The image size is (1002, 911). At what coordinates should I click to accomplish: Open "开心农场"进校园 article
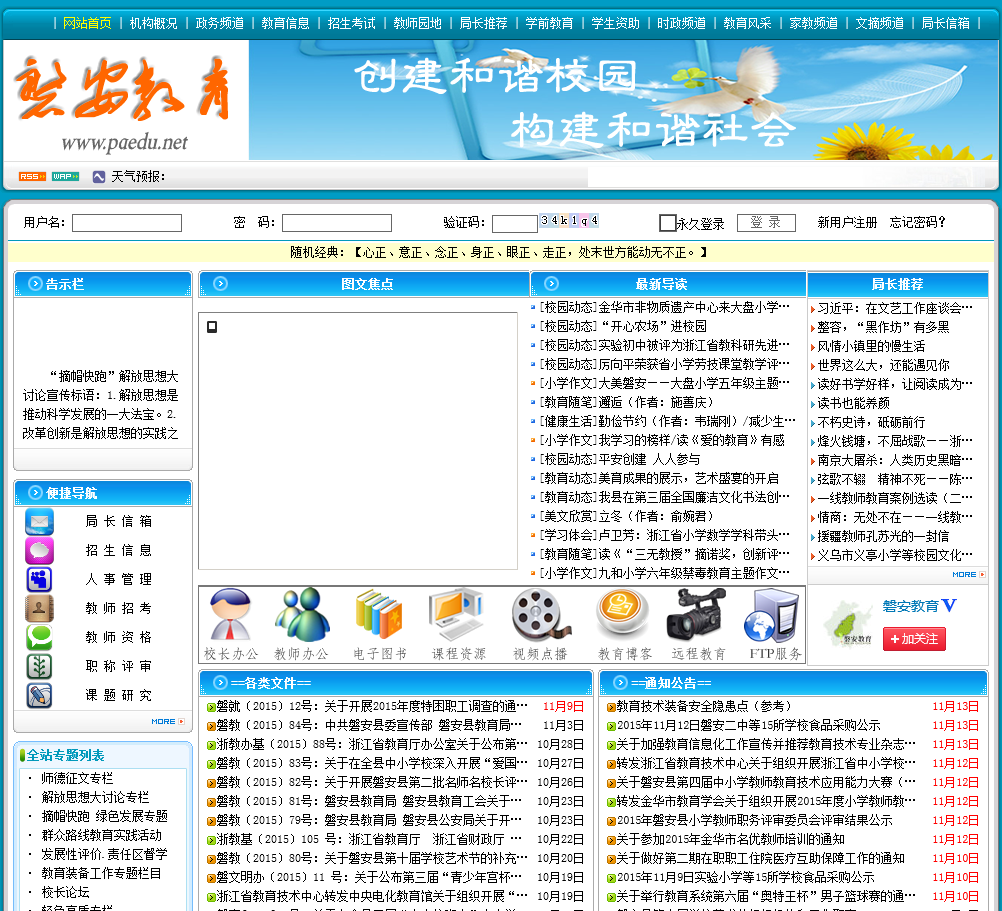pos(655,326)
